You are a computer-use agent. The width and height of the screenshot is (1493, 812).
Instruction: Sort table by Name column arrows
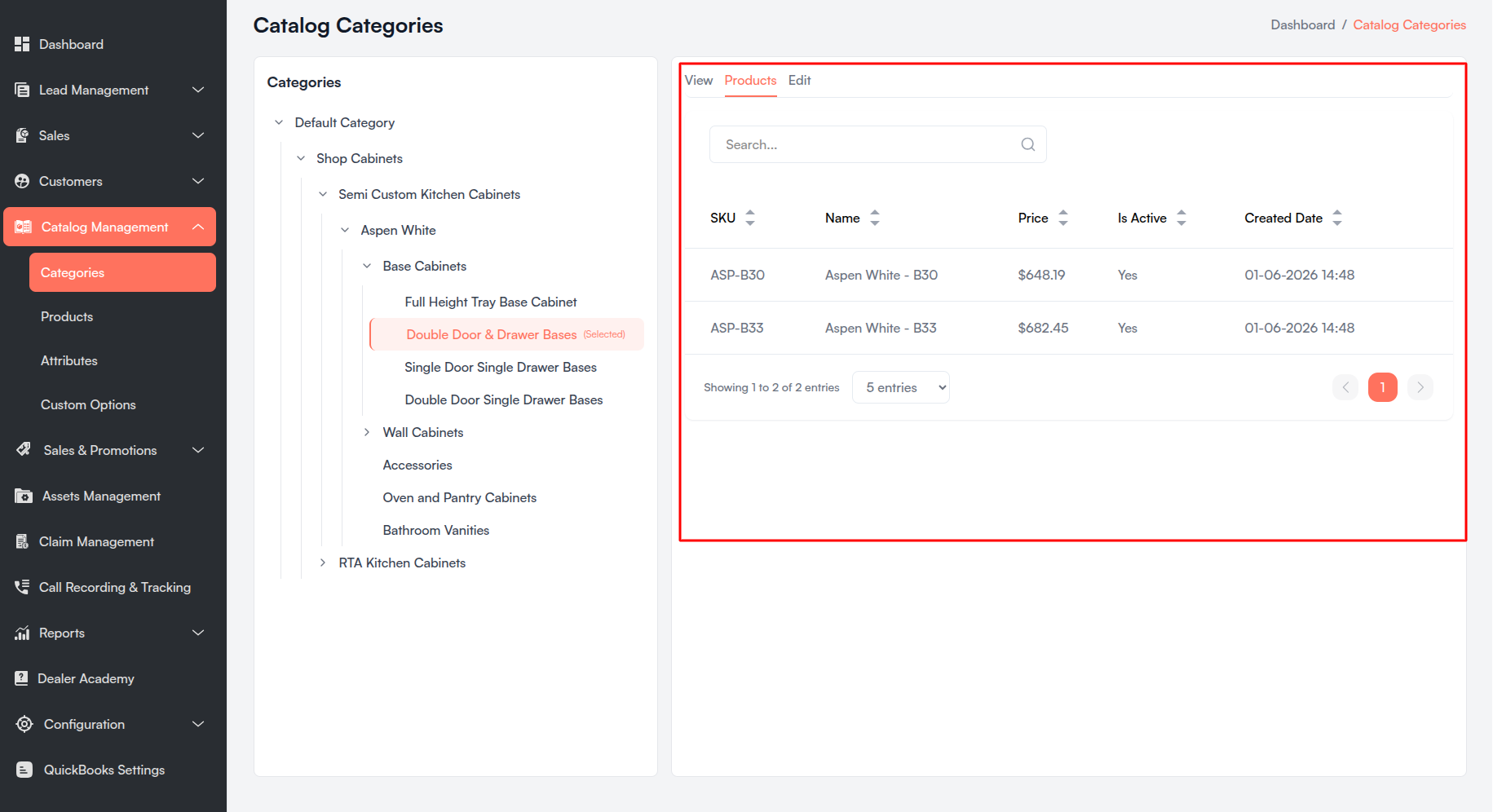point(875,218)
